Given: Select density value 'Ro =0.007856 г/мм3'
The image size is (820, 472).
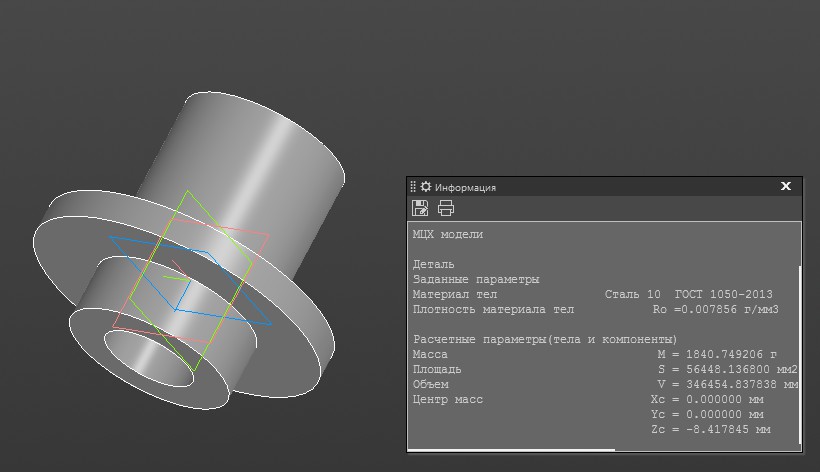Looking at the screenshot, I should pos(715,309).
